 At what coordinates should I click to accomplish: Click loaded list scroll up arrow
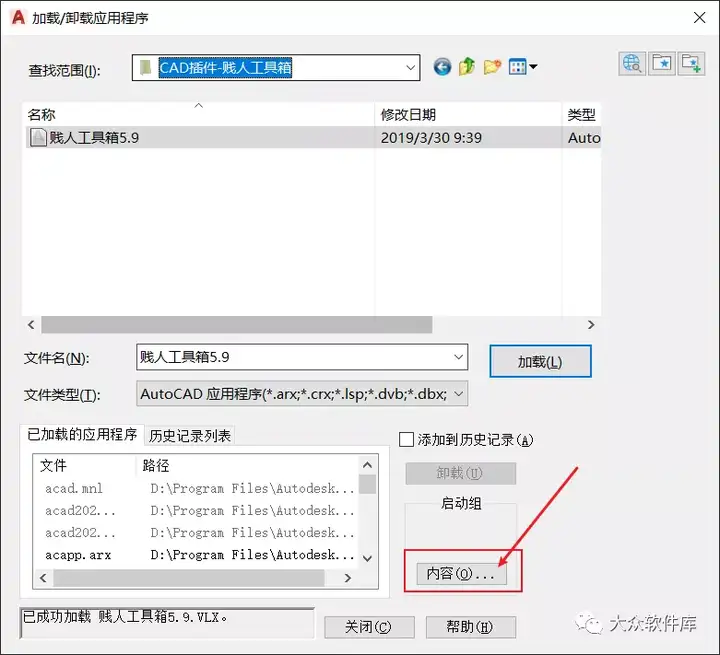coord(367,465)
